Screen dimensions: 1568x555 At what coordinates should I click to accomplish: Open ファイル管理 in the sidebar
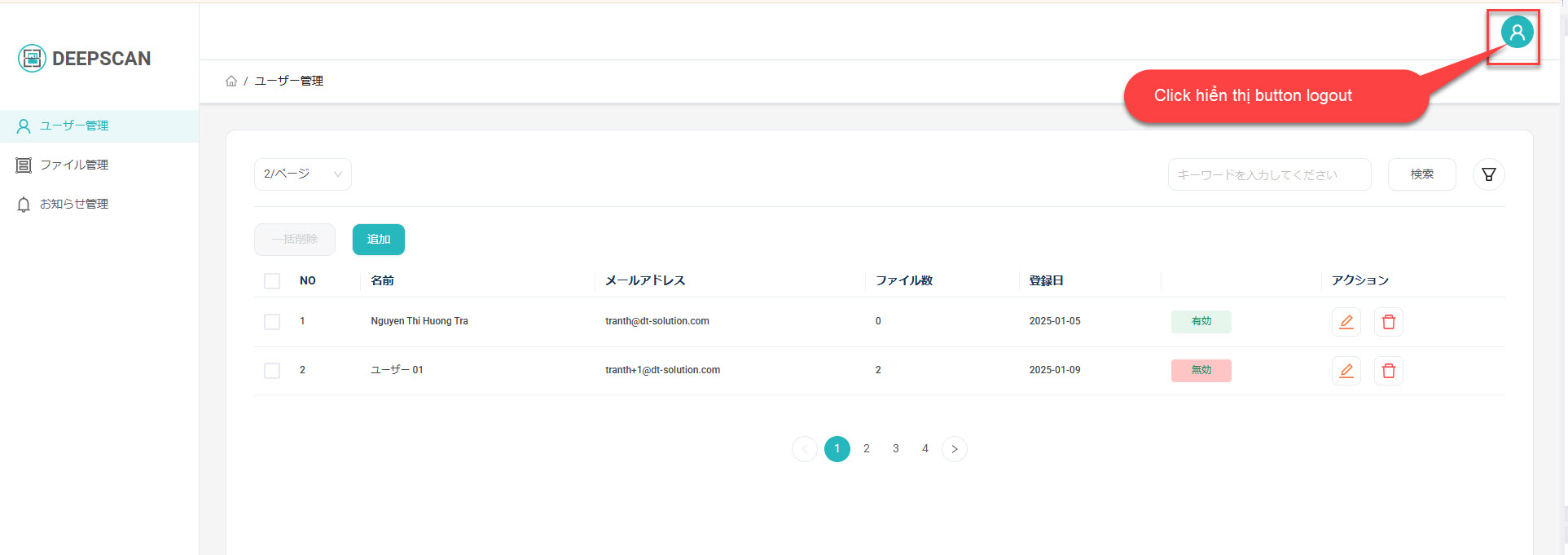[74, 165]
